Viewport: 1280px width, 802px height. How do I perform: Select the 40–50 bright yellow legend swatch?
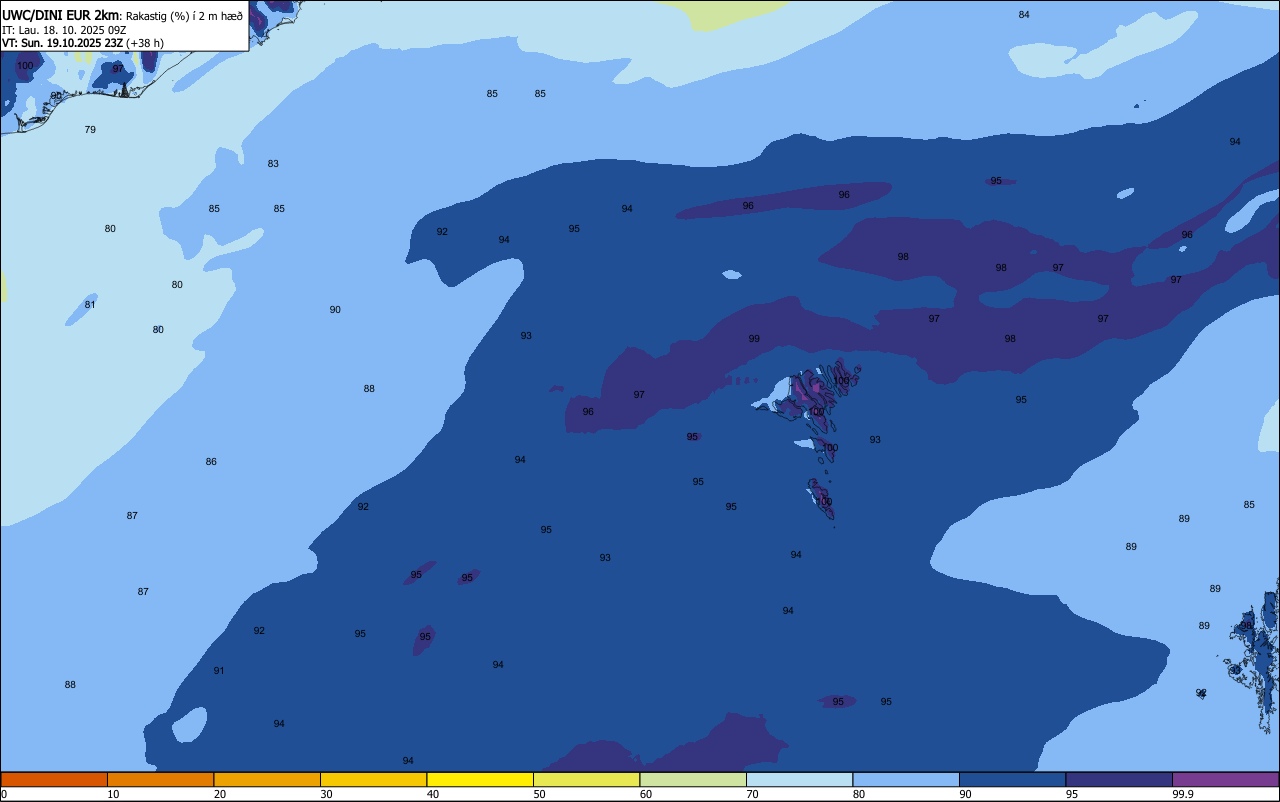point(480,779)
